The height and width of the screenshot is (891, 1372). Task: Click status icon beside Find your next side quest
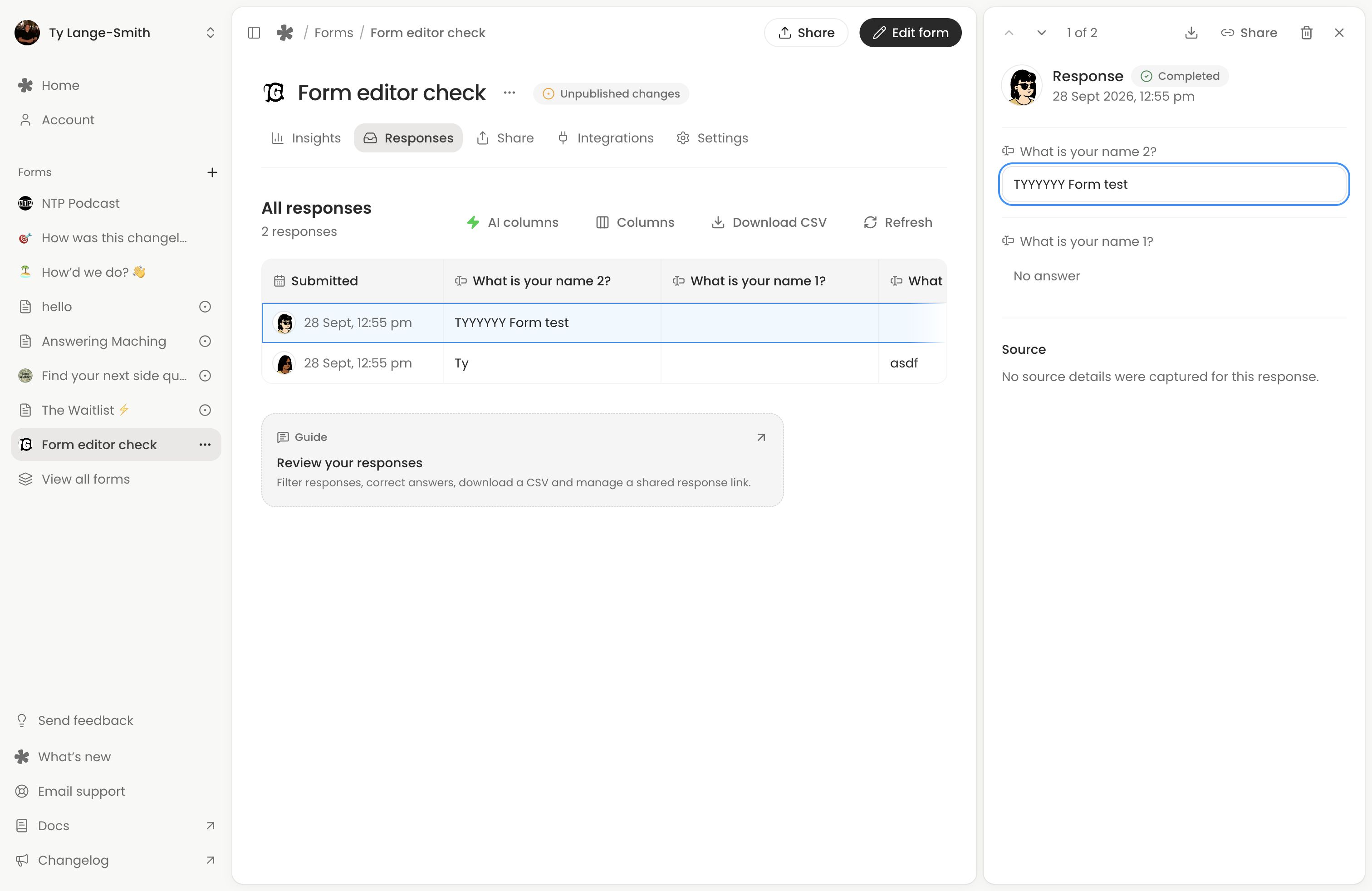(205, 376)
